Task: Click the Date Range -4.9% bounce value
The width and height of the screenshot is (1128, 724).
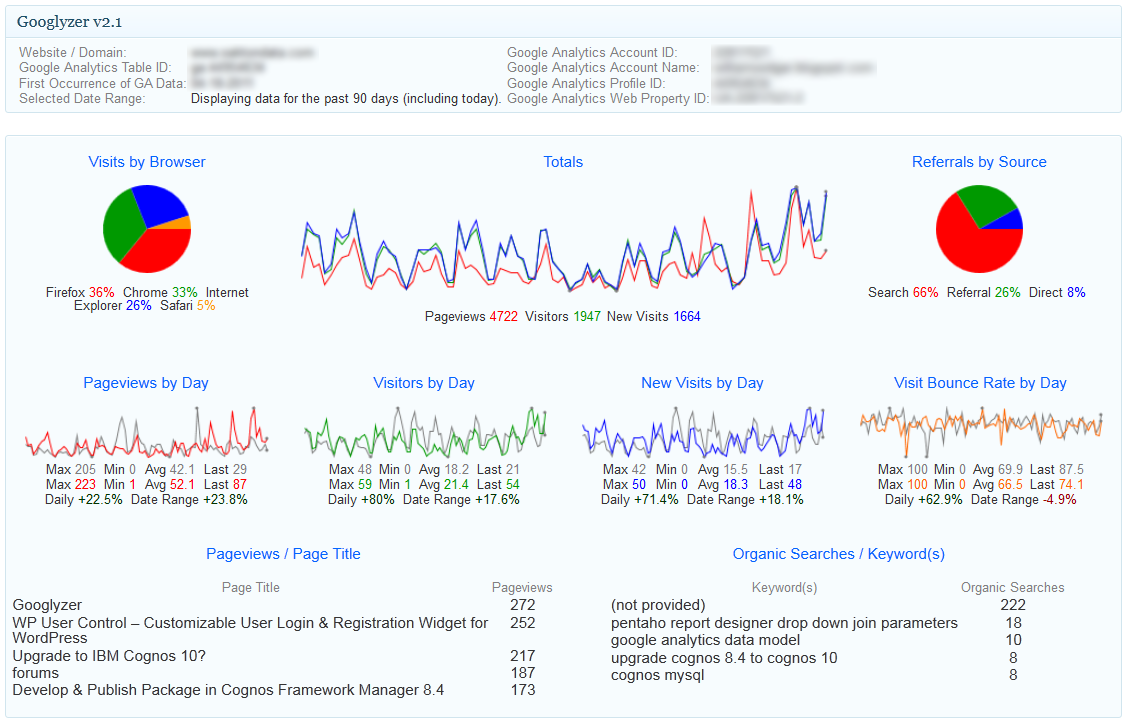Action: click(x=1024, y=499)
